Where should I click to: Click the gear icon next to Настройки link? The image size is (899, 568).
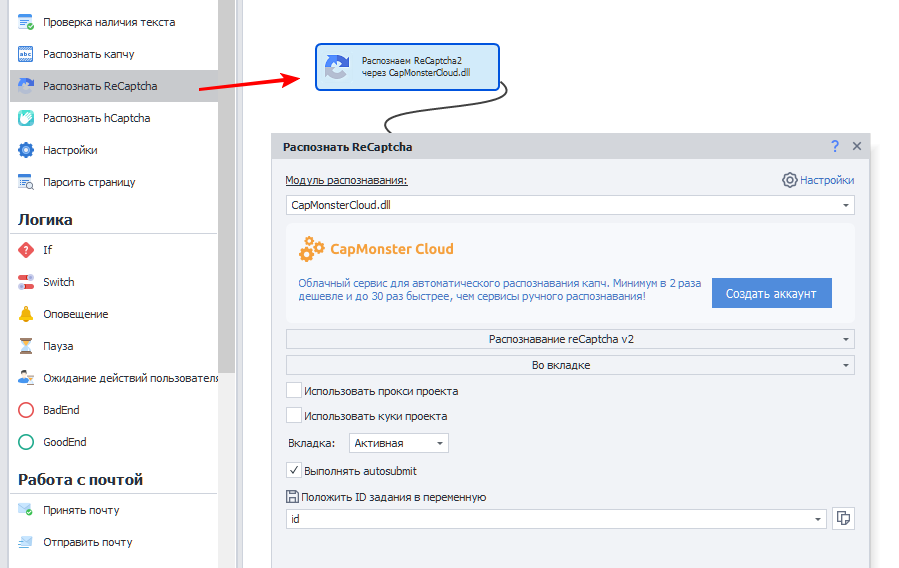click(789, 180)
